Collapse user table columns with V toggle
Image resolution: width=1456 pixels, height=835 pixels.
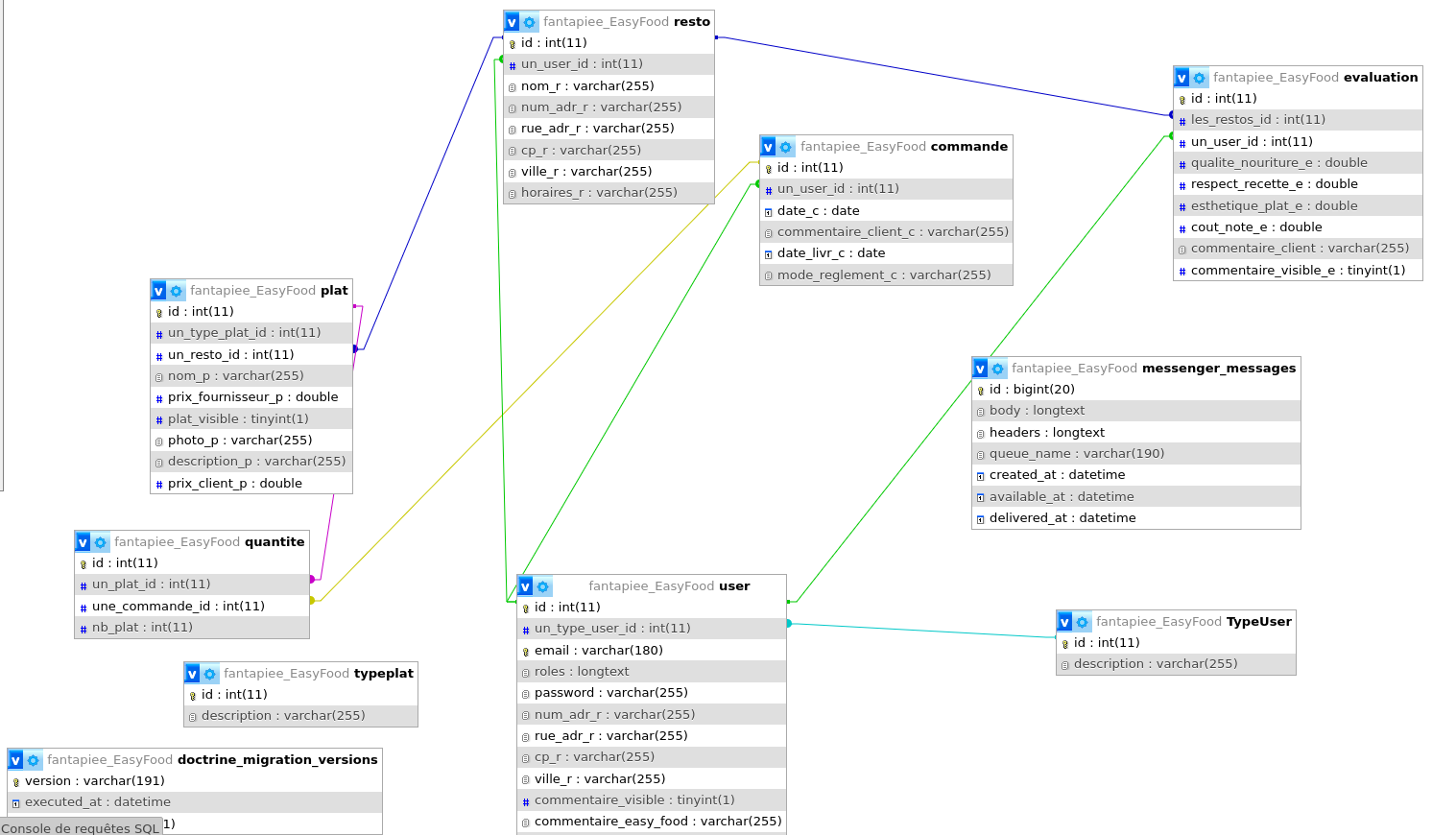[525, 586]
